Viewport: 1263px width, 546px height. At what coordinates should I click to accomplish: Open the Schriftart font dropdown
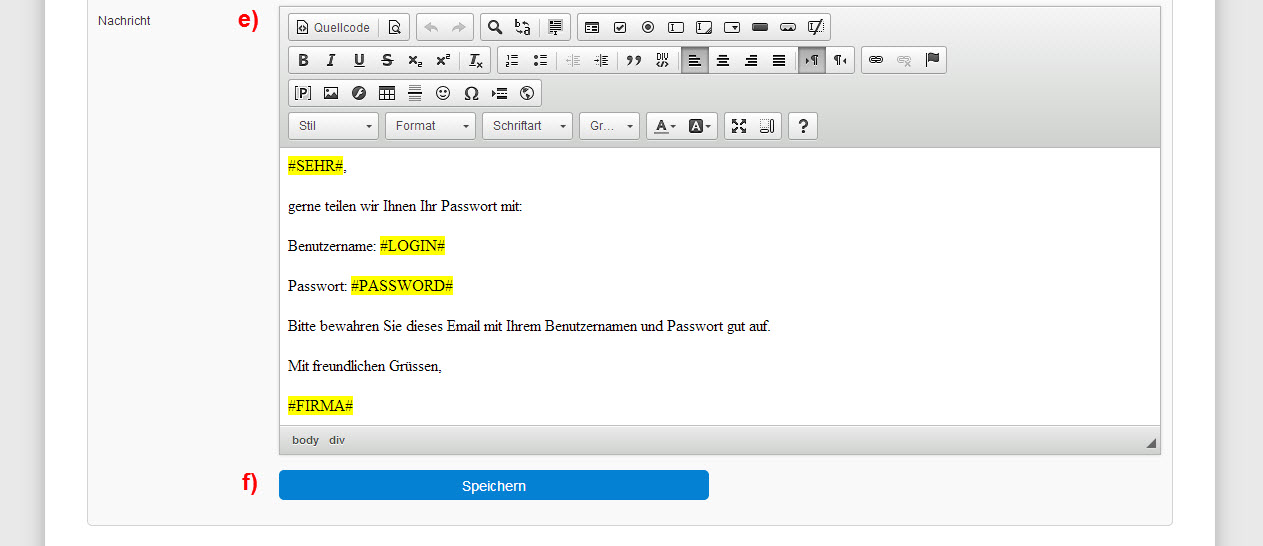(527, 126)
